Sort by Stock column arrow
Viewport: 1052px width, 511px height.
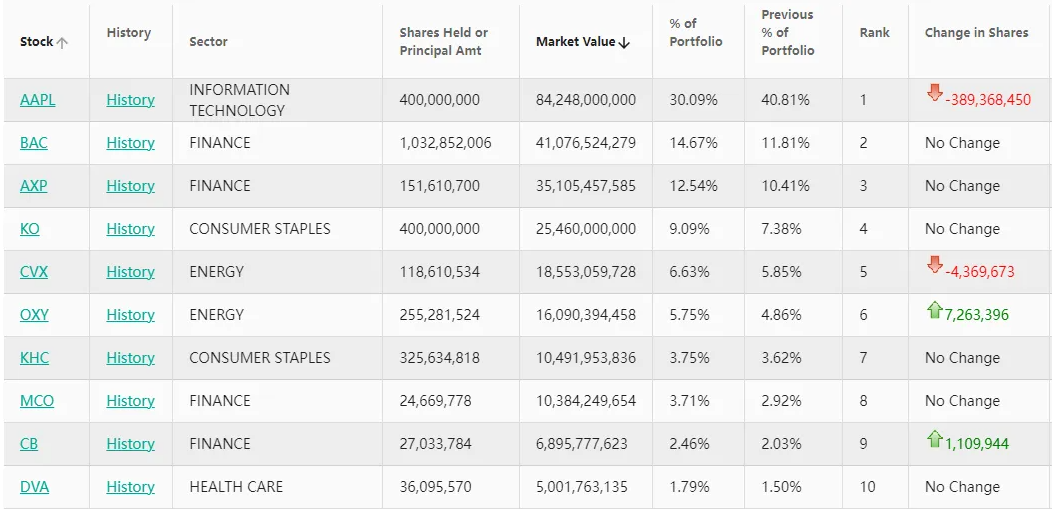tap(62, 43)
